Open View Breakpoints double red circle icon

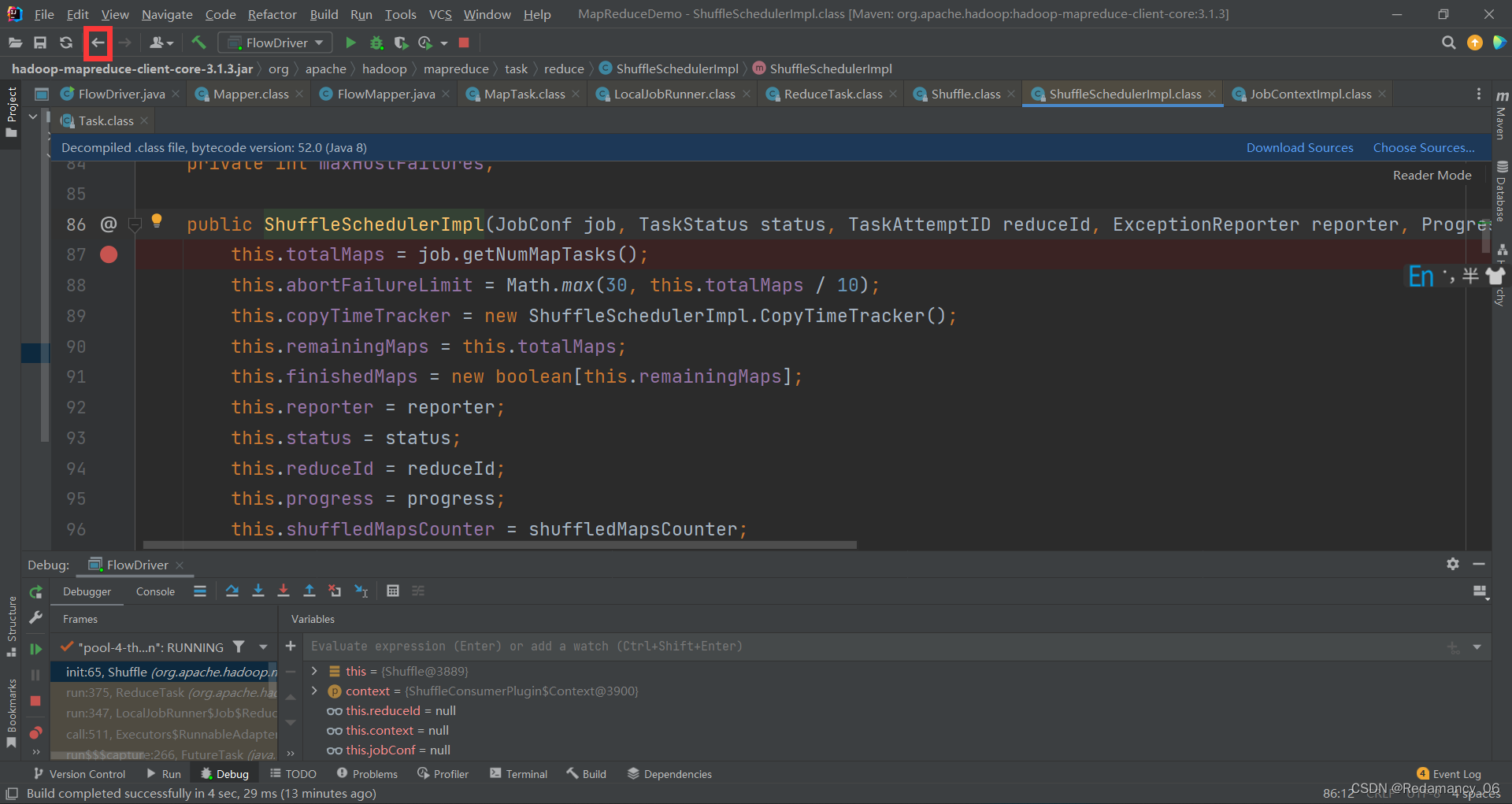(x=35, y=733)
